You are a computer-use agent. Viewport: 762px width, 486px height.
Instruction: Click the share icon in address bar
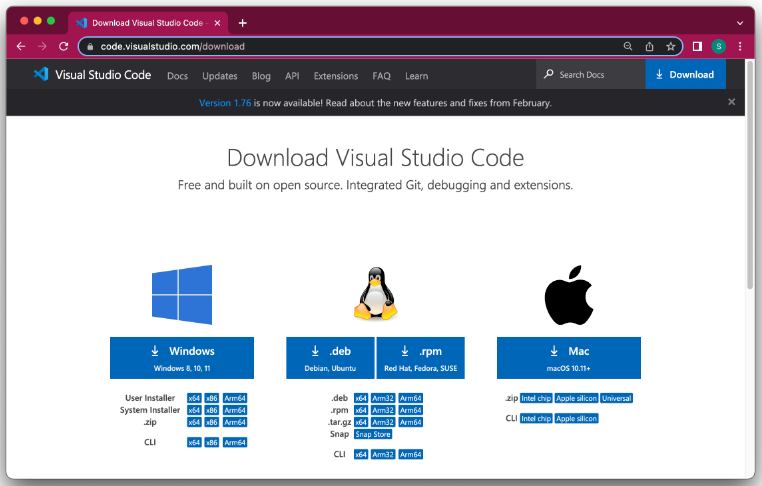649,46
